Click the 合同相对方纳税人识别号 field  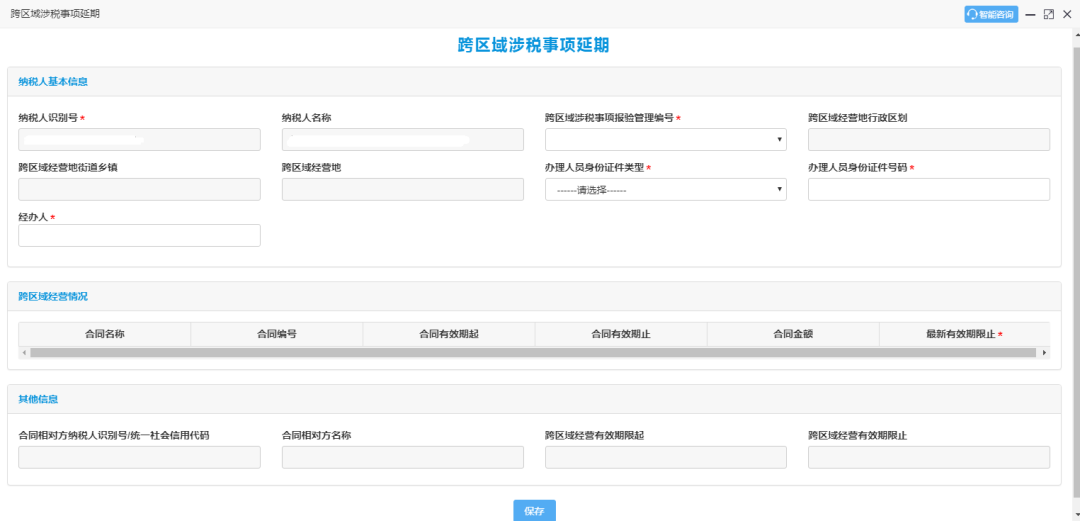pyautogui.click(x=139, y=458)
